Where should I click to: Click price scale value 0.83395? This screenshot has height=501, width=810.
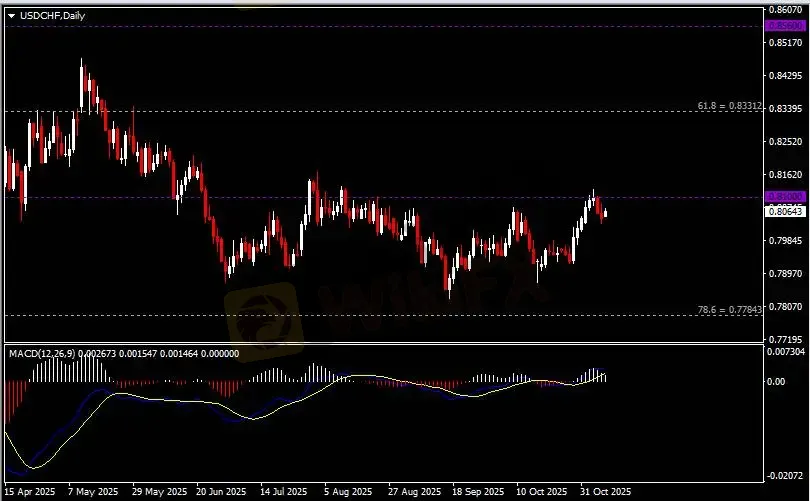(786, 108)
